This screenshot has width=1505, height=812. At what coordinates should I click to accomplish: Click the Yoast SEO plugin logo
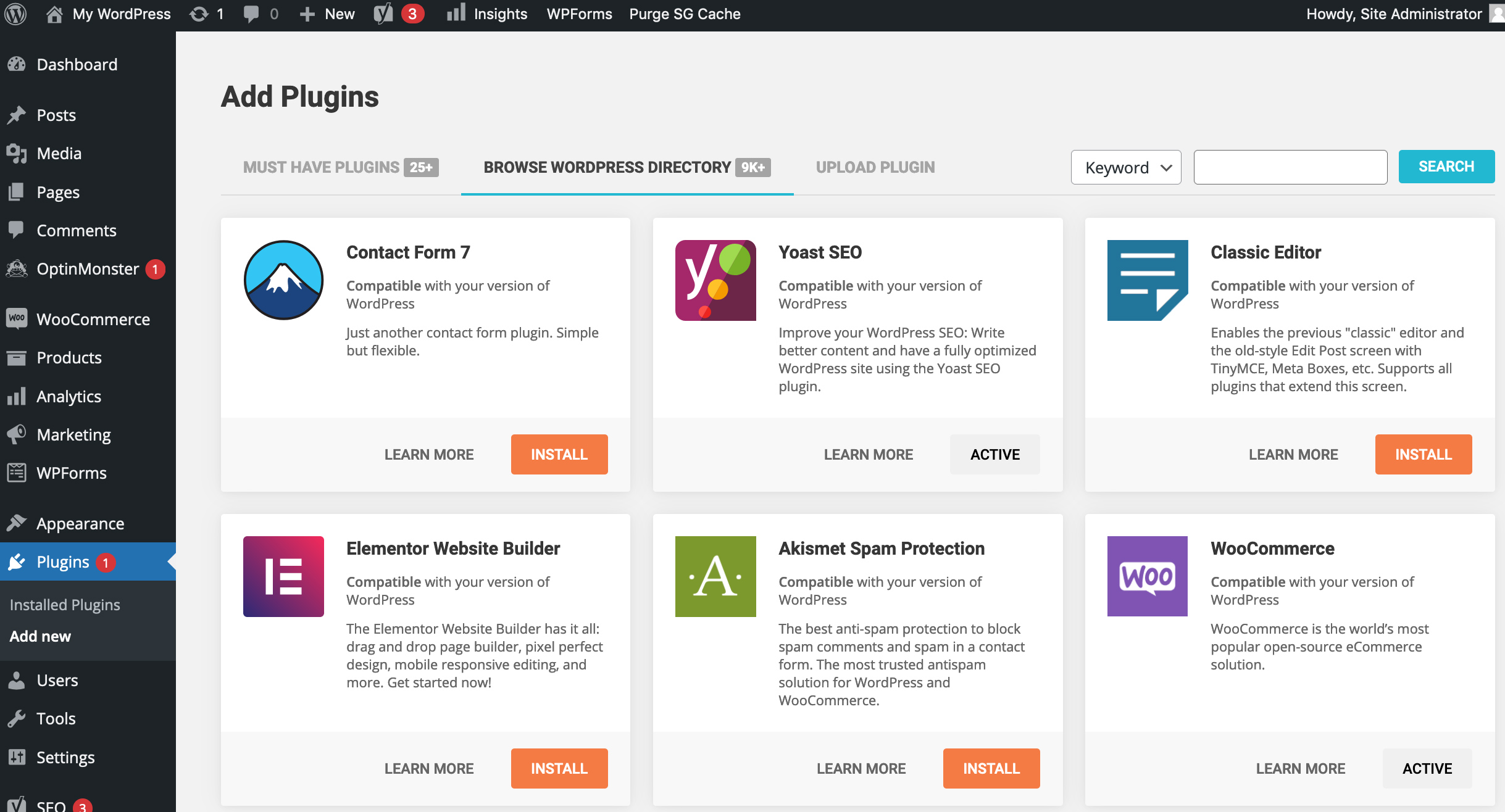tap(715, 280)
